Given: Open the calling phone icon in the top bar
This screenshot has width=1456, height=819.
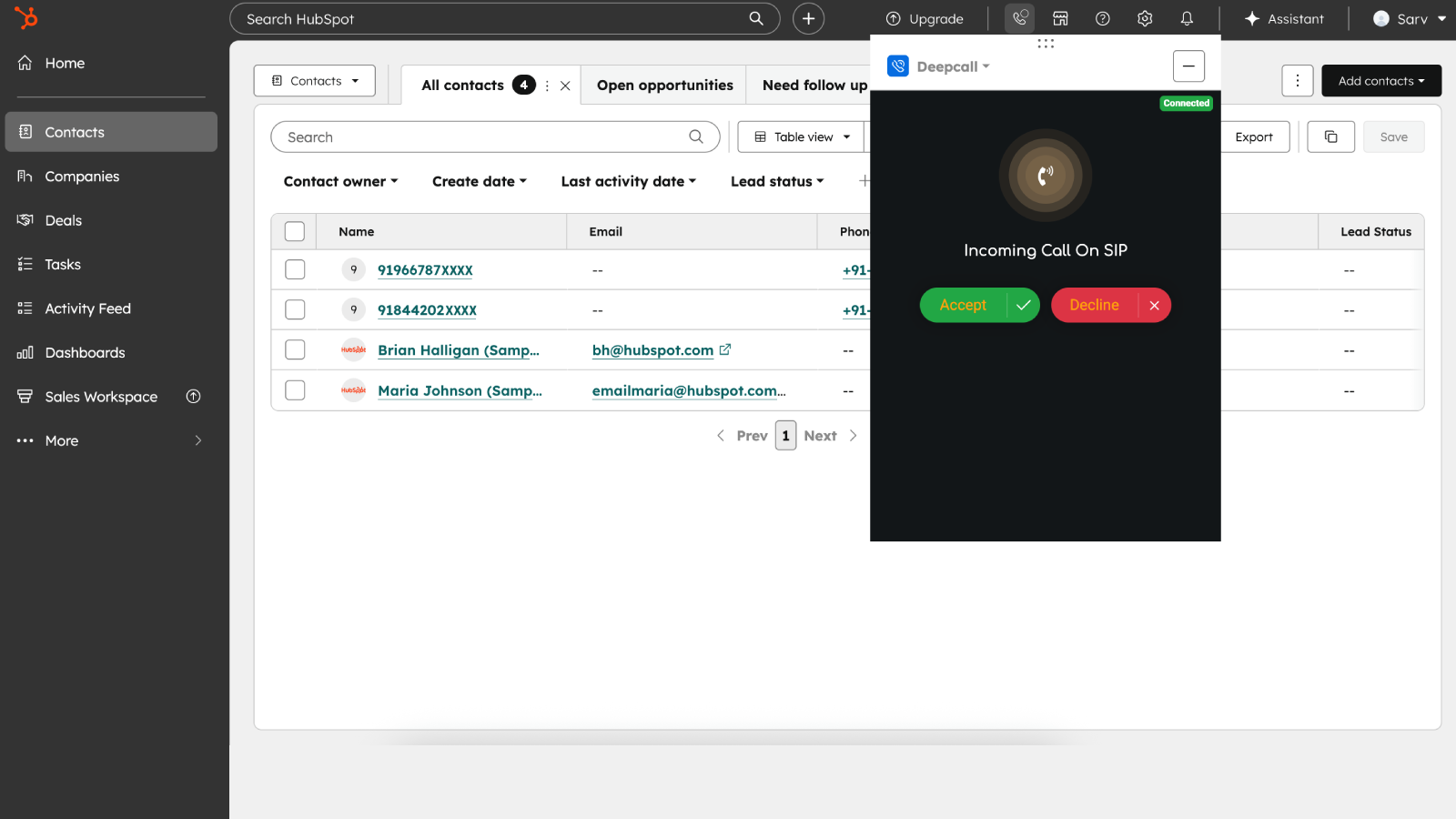Looking at the screenshot, I should pyautogui.click(x=1019, y=18).
